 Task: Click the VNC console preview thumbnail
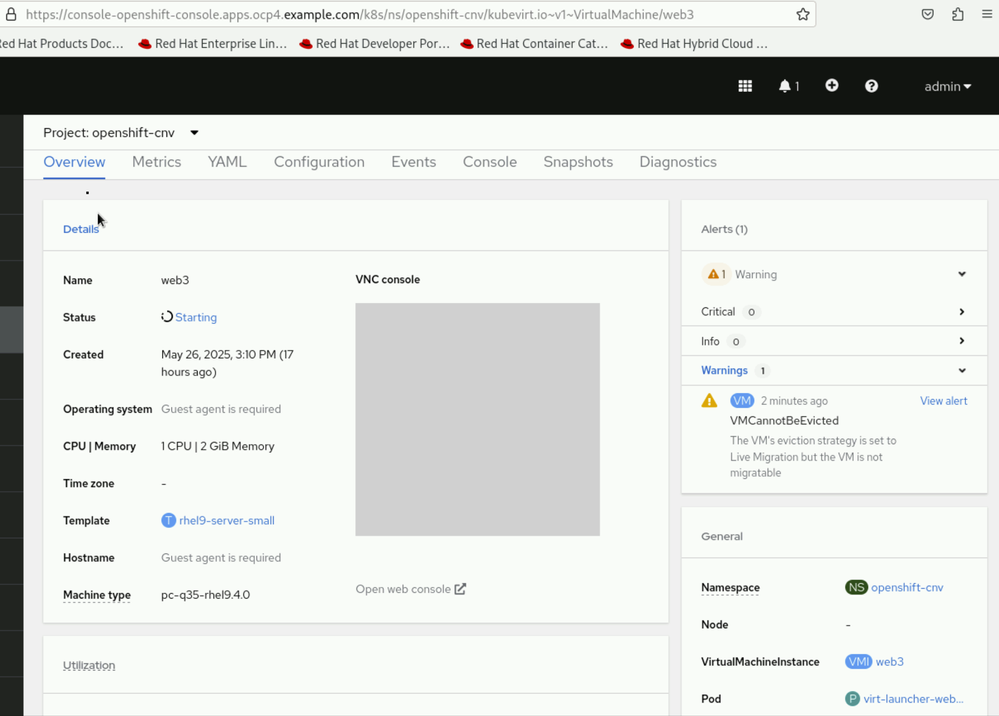tap(477, 419)
